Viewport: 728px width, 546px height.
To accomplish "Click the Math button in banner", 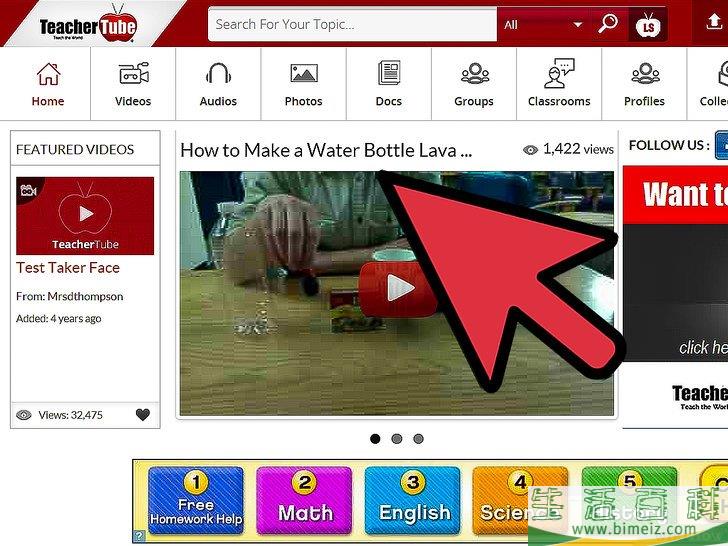I will point(304,500).
